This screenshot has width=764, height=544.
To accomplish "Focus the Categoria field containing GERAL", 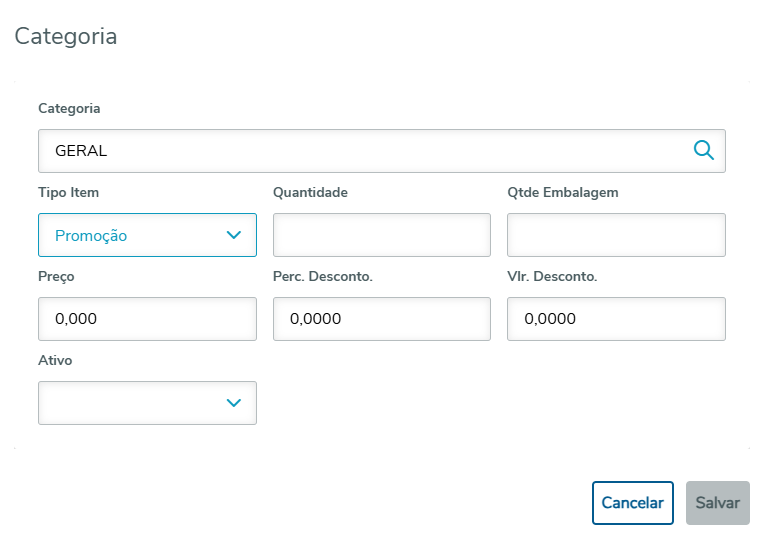I will [x=360, y=151].
